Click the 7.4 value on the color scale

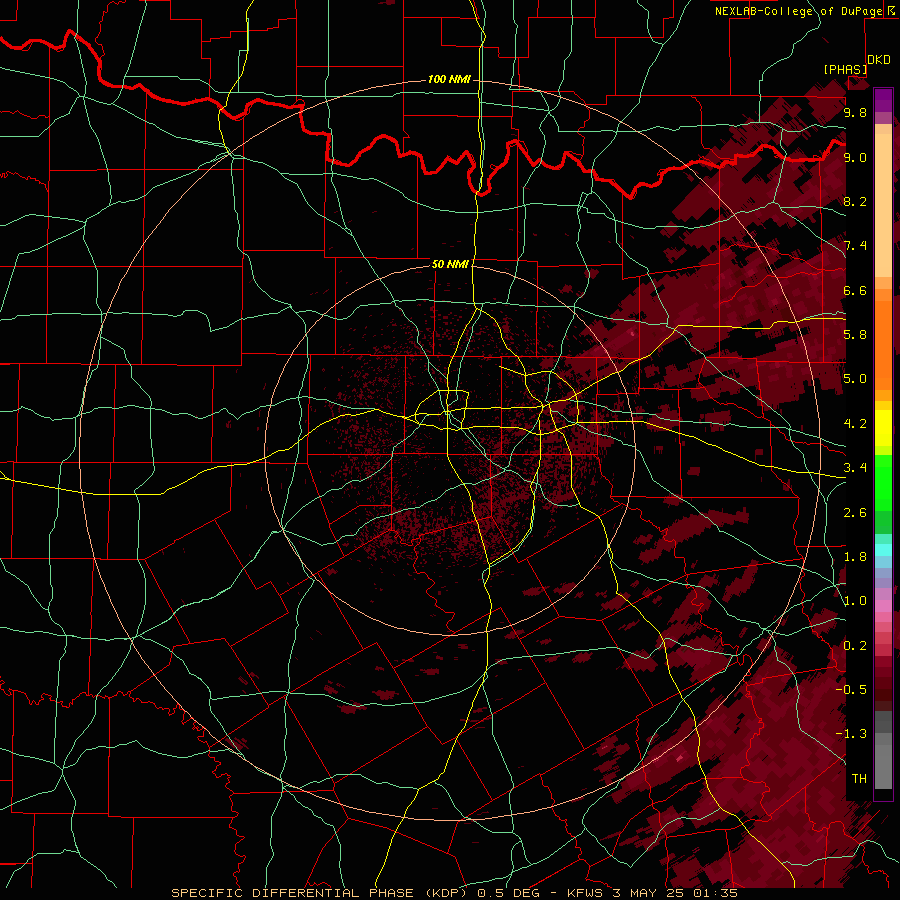tap(855, 246)
